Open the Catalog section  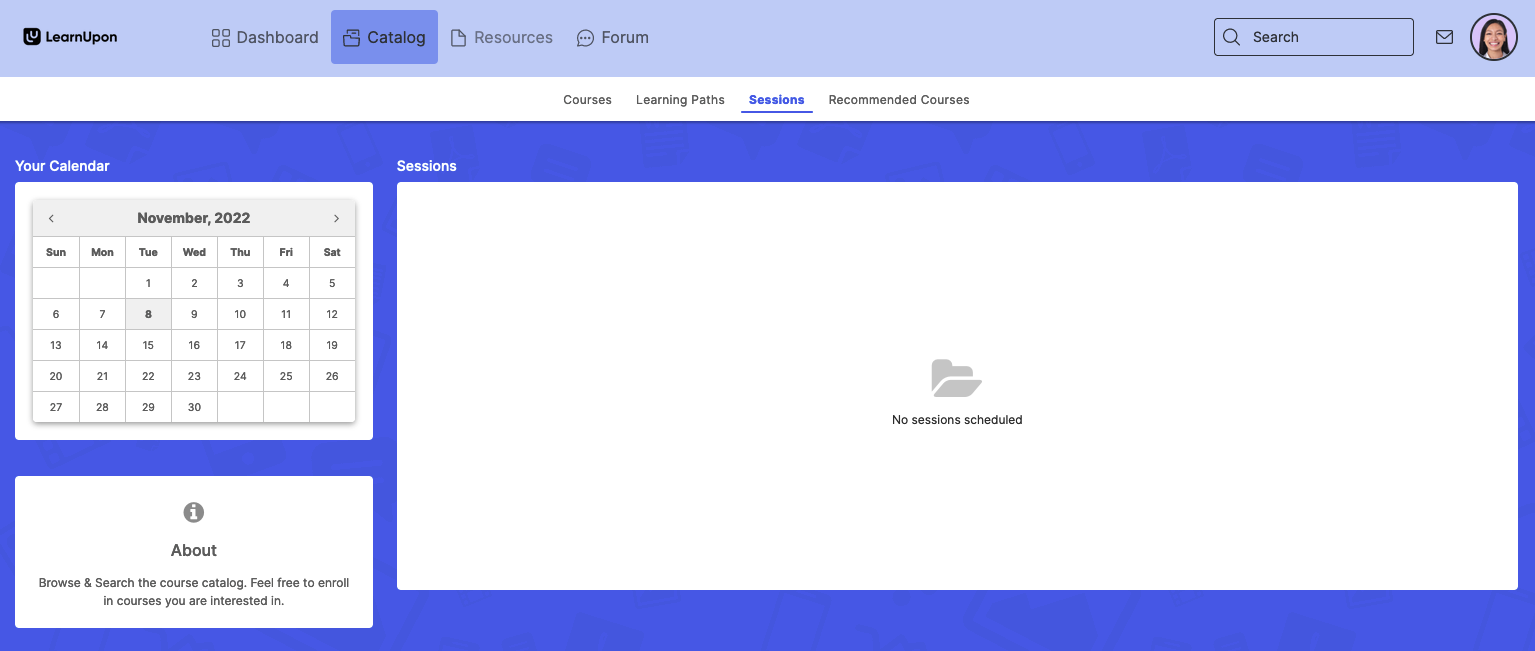click(x=384, y=37)
